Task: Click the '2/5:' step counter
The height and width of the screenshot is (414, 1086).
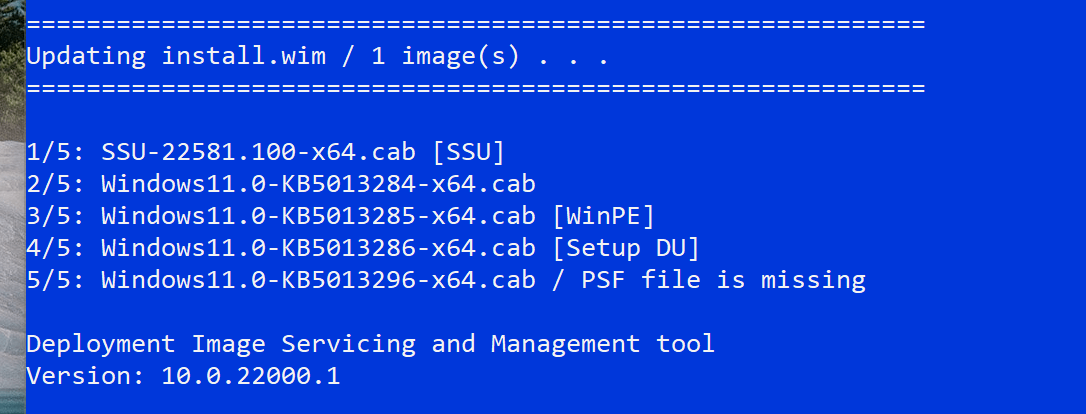Action: coord(55,184)
